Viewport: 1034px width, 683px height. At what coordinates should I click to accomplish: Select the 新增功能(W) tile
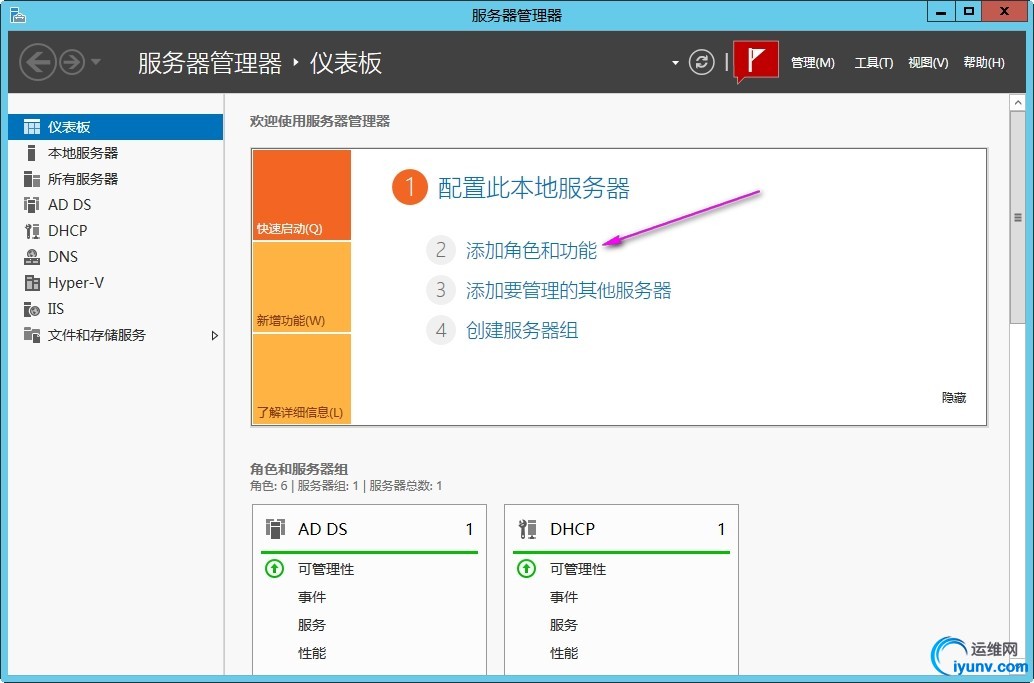[301, 287]
